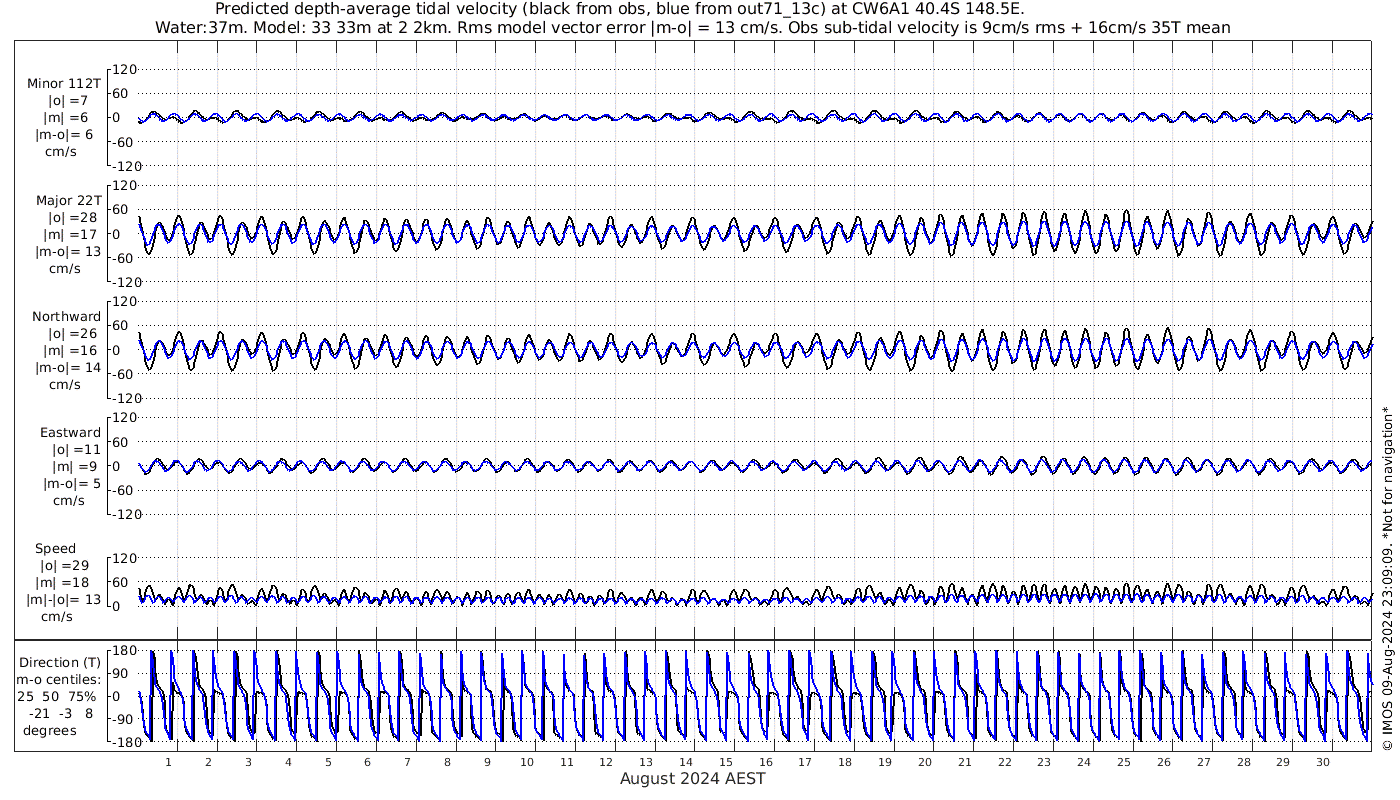Click day "13" on the date axis
1400x800 pixels.
646,761
